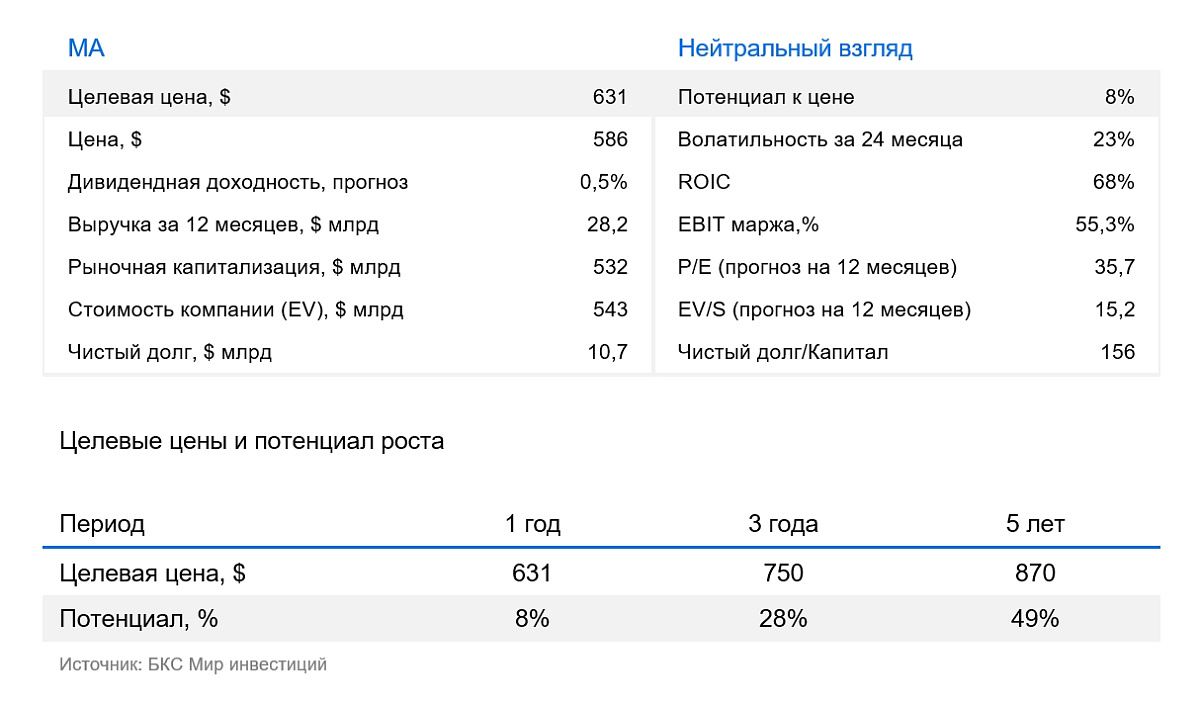Viewport: 1200px width, 705px height.
Task: Click the MA ticker heading
Action: pos(86,48)
